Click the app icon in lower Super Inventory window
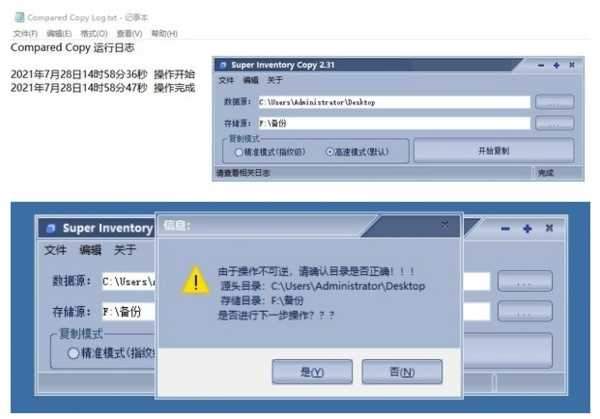Screen dimensions: 600x419 tap(51, 228)
